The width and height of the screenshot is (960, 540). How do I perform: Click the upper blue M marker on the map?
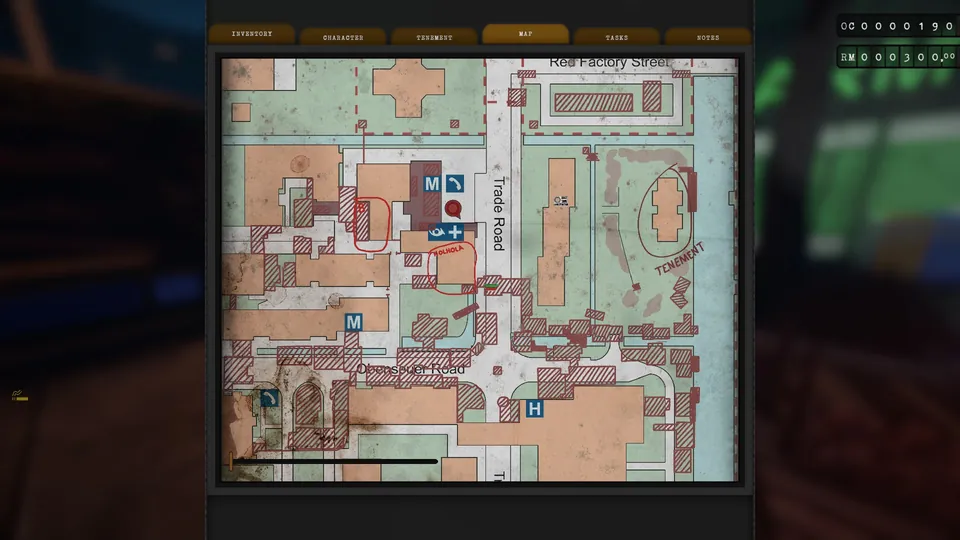tap(432, 184)
